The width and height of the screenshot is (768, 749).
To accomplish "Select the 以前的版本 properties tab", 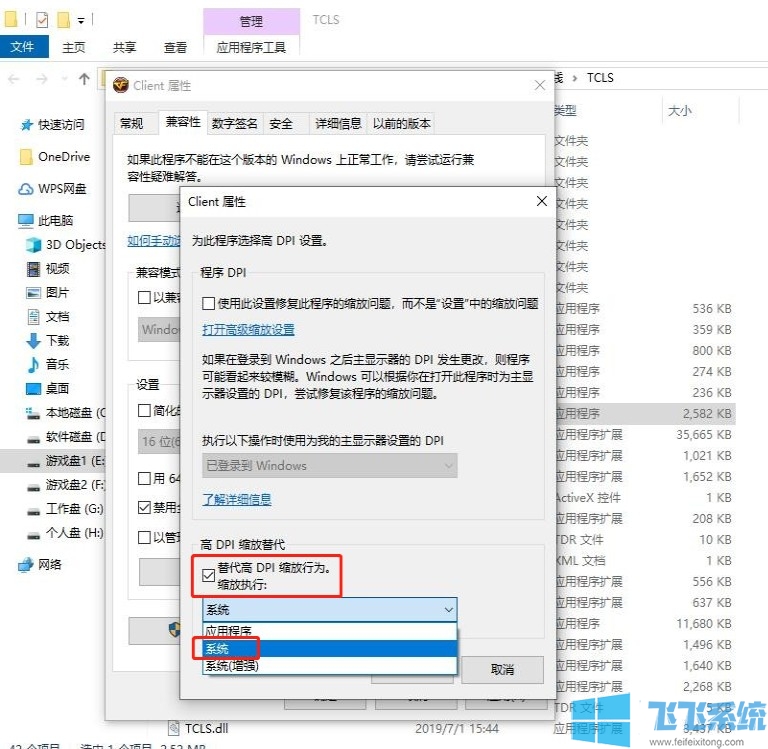I will (x=402, y=123).
